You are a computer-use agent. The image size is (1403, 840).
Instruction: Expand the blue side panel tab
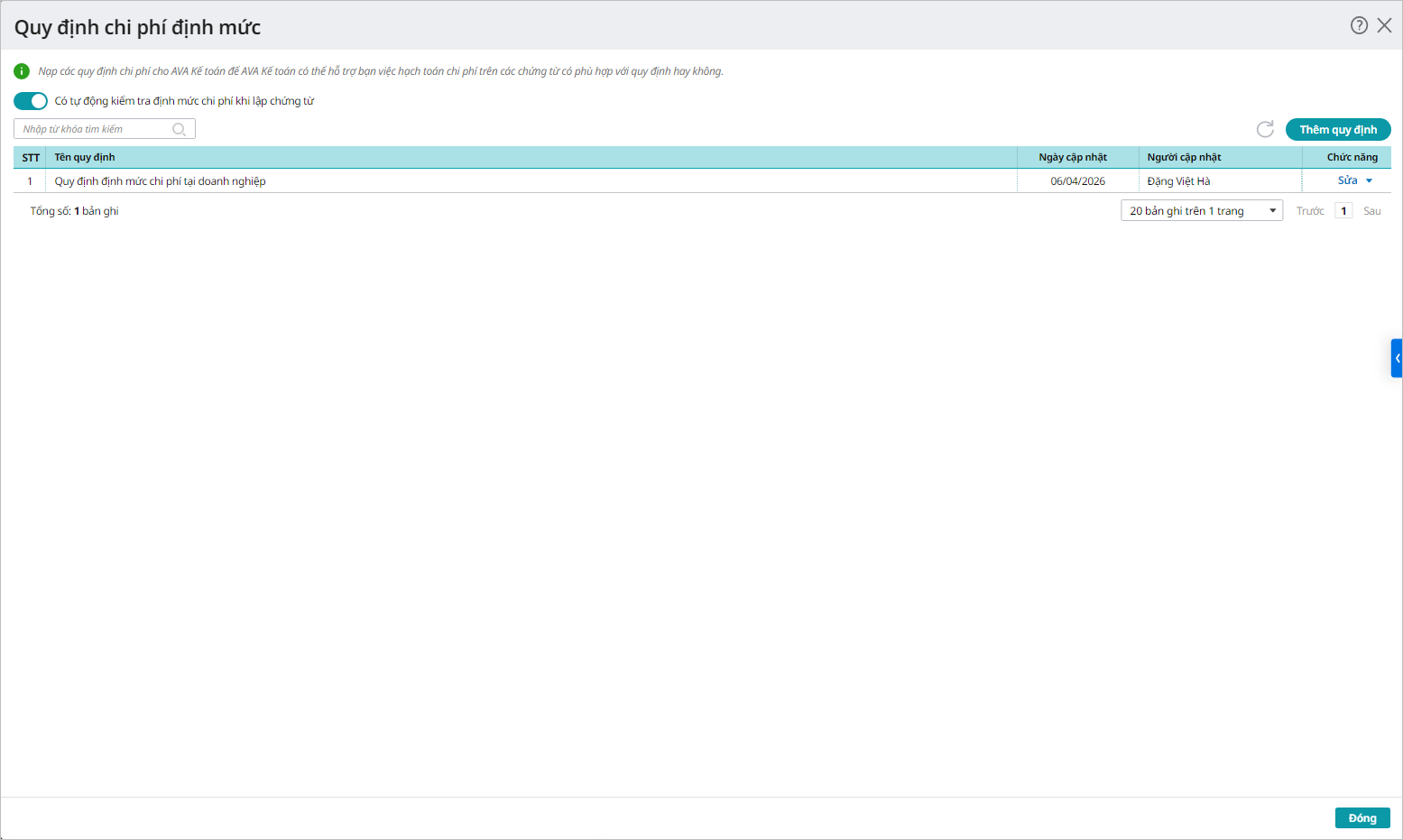point(1397,358)
